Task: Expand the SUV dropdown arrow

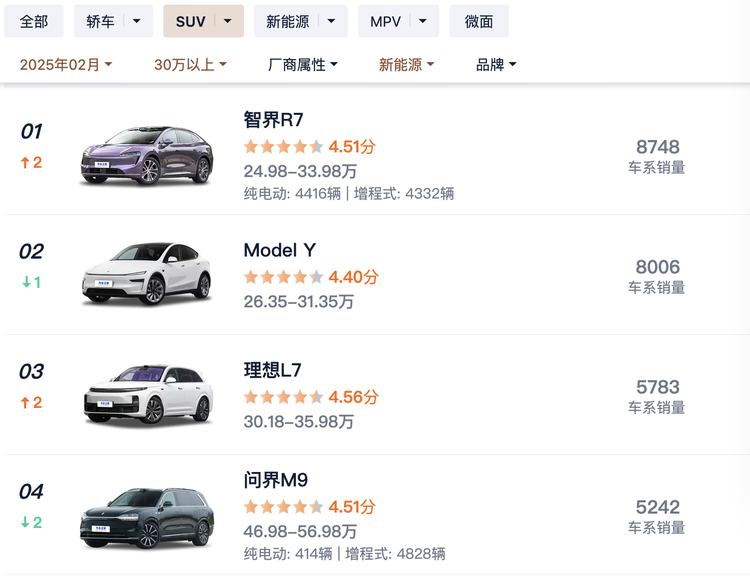Action: point(230,21)
